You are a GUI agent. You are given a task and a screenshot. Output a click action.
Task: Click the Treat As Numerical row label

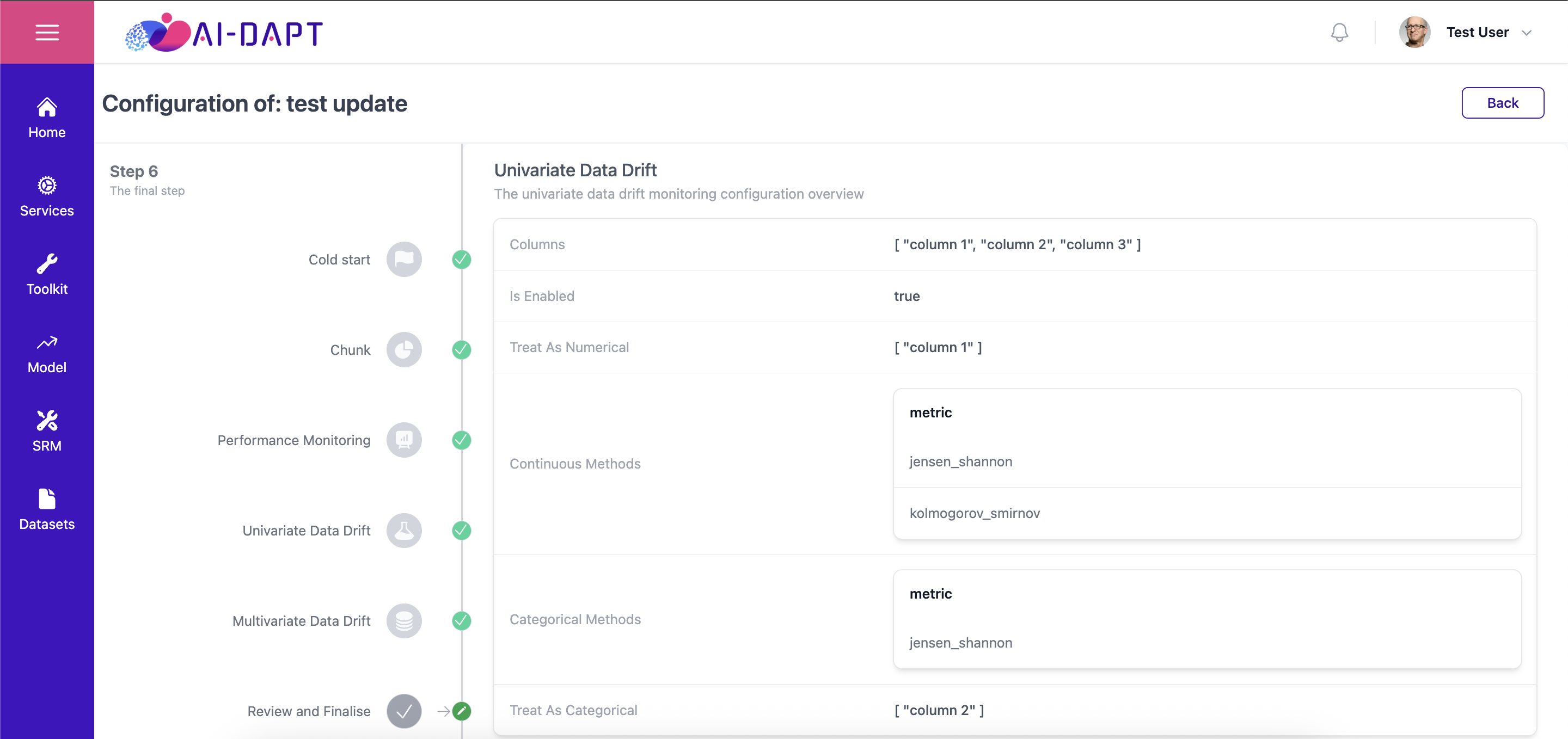[x=569, y=347]
